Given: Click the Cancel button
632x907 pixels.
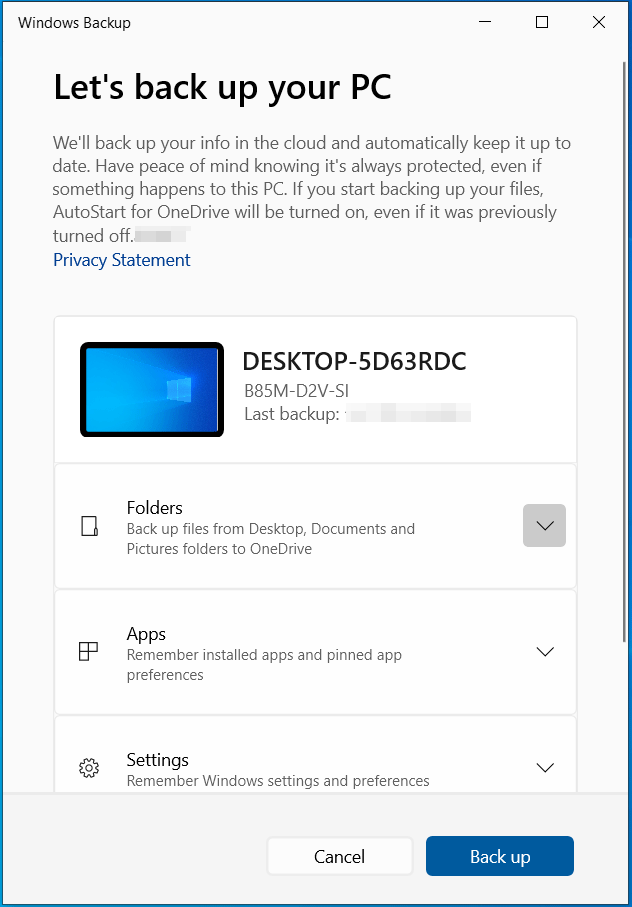Looking at the screenshot, I should click(x=339, y=856).
